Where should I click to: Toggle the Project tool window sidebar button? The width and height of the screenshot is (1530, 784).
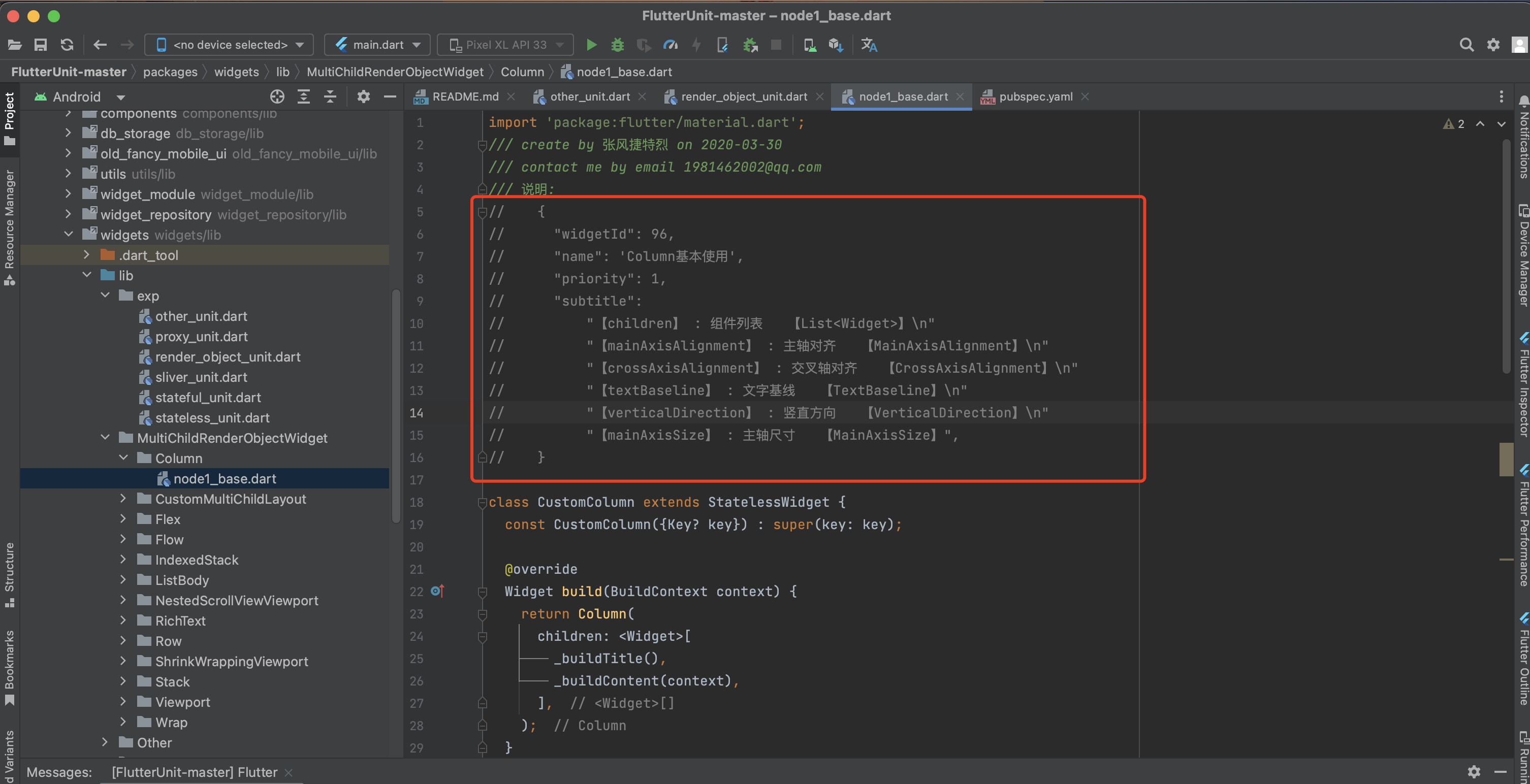point(10,118)
